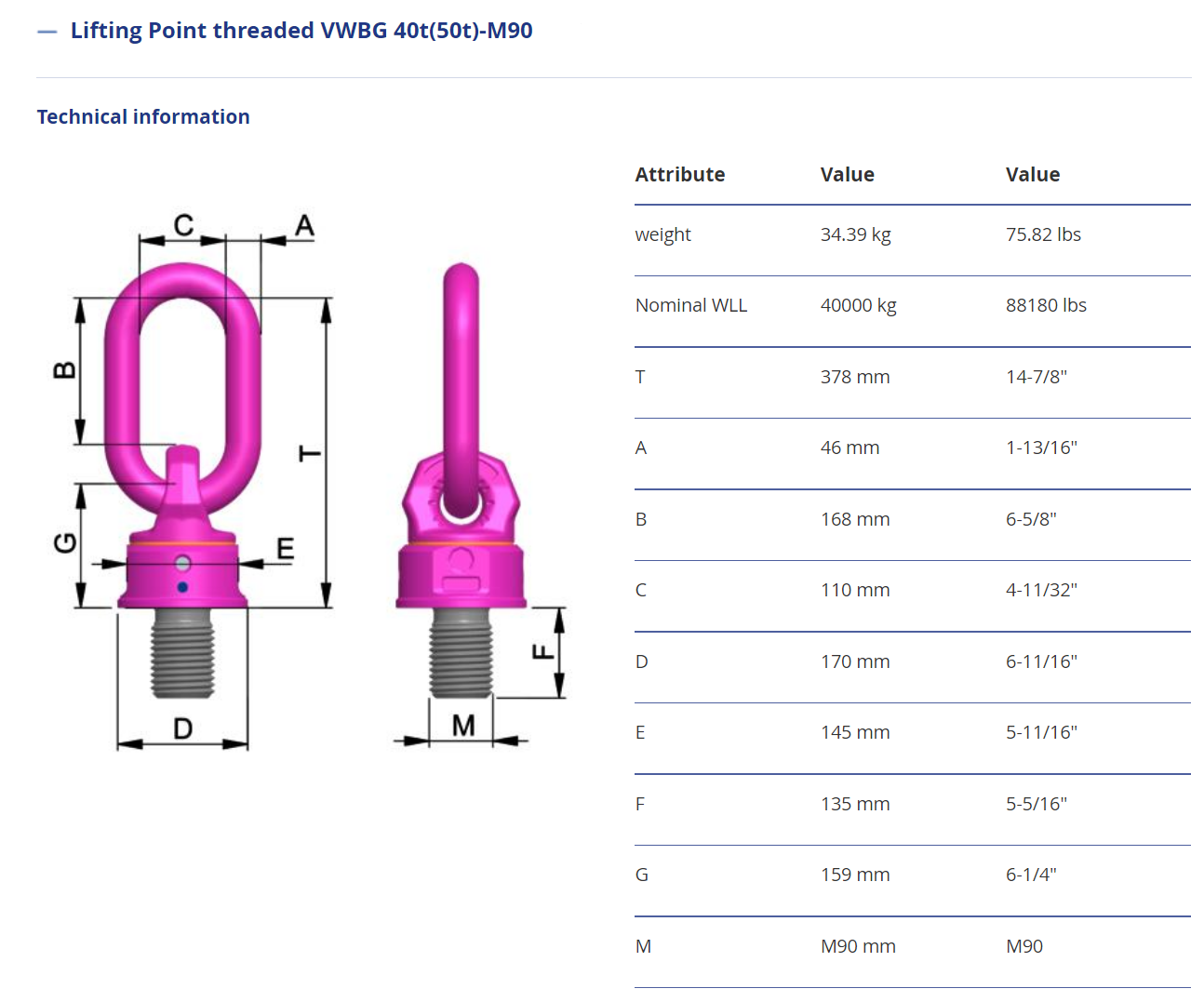Click dimension label C in the diagram
Viewport: 1204px width, 1002px height.
tap(183, 224)
